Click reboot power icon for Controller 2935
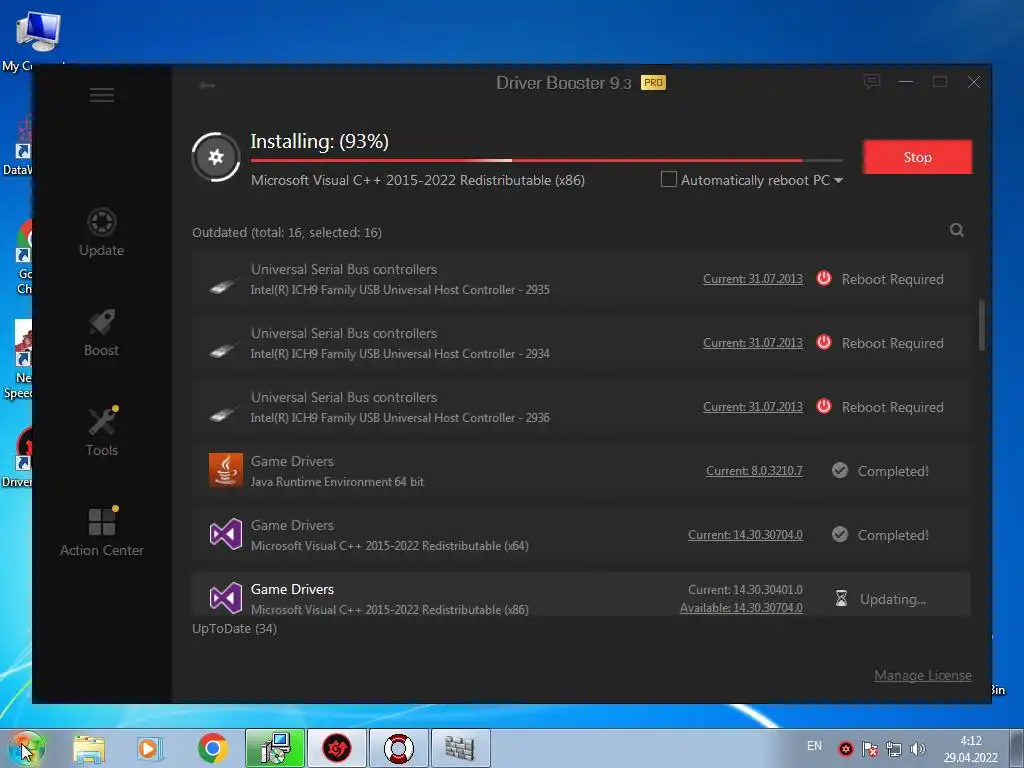Viewport: 1024px width, 768px height. [x=824, y=278]
